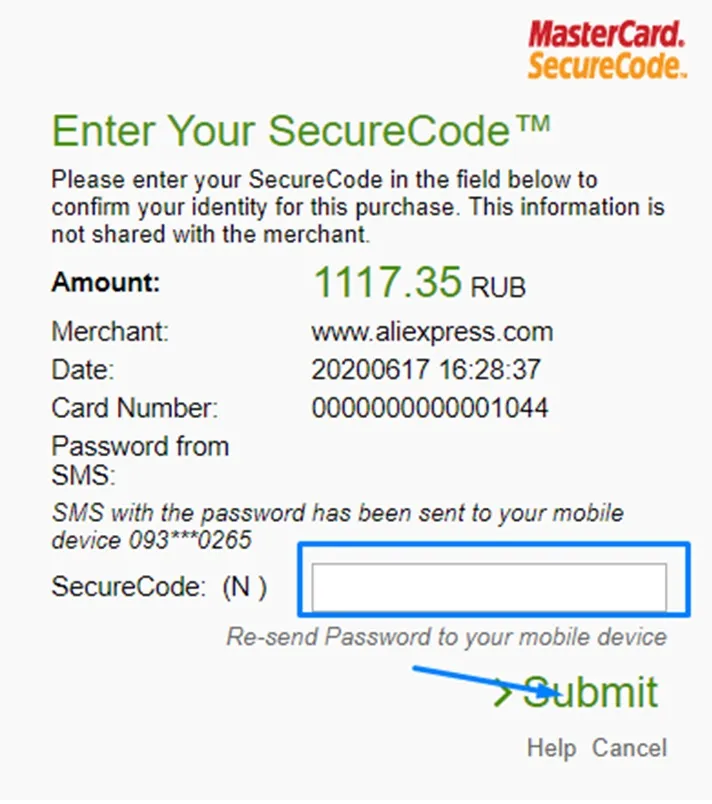Click the green arrow beside Submit
This screenshot has height=804, width=712.
pos(505,693)
